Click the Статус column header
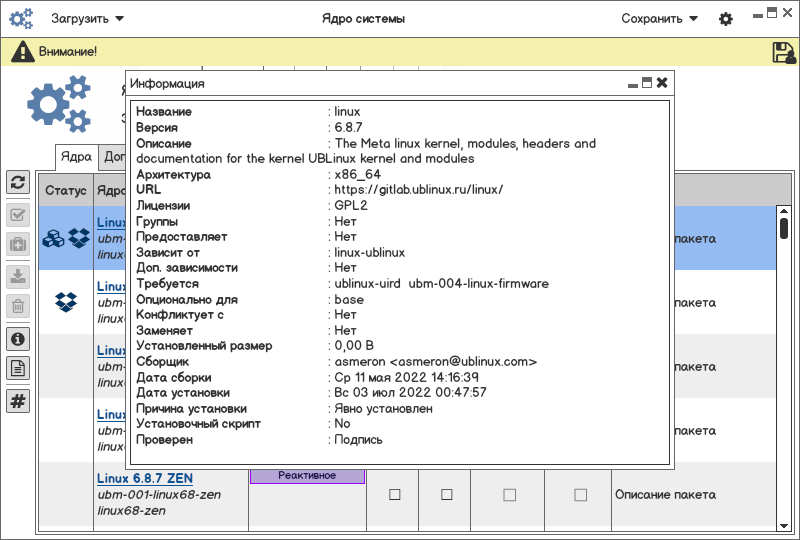This screenshot has width=800, height=540. click(66, 190)
